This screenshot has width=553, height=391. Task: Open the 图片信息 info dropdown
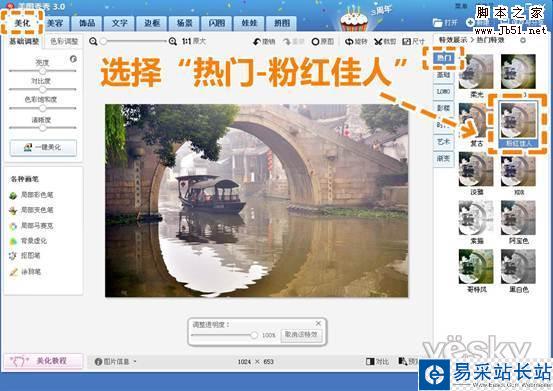pyautogui.click(x=116, y=361)
